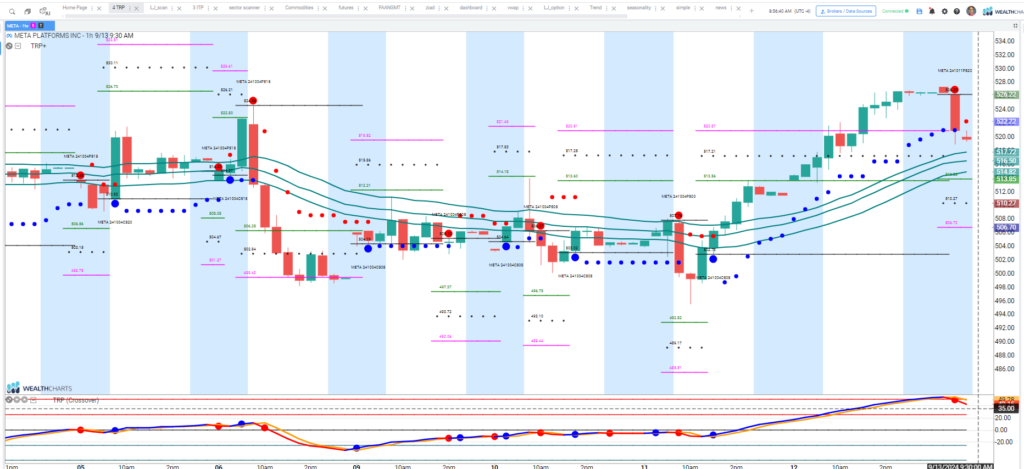
Task: Switch to the seasonality tab
Action: click(x=637, y=7)
